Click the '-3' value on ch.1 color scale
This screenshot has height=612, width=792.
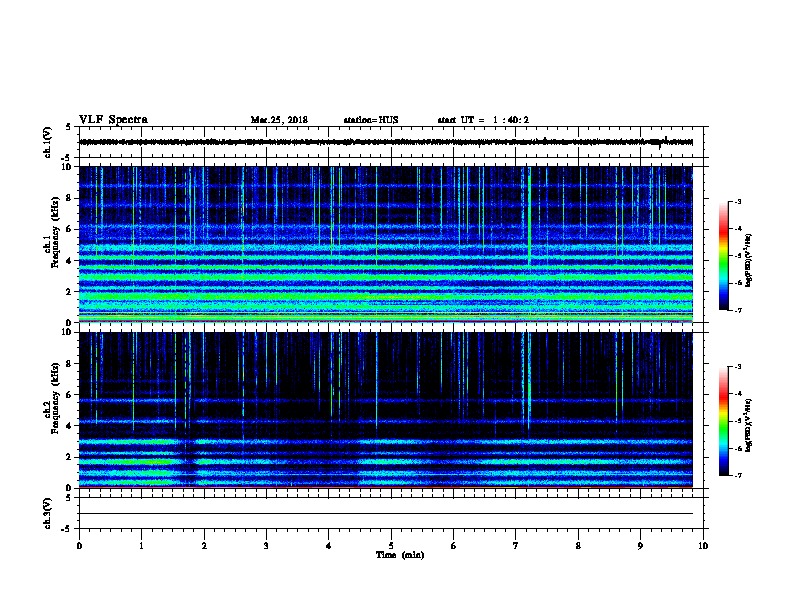pos(737,201)
